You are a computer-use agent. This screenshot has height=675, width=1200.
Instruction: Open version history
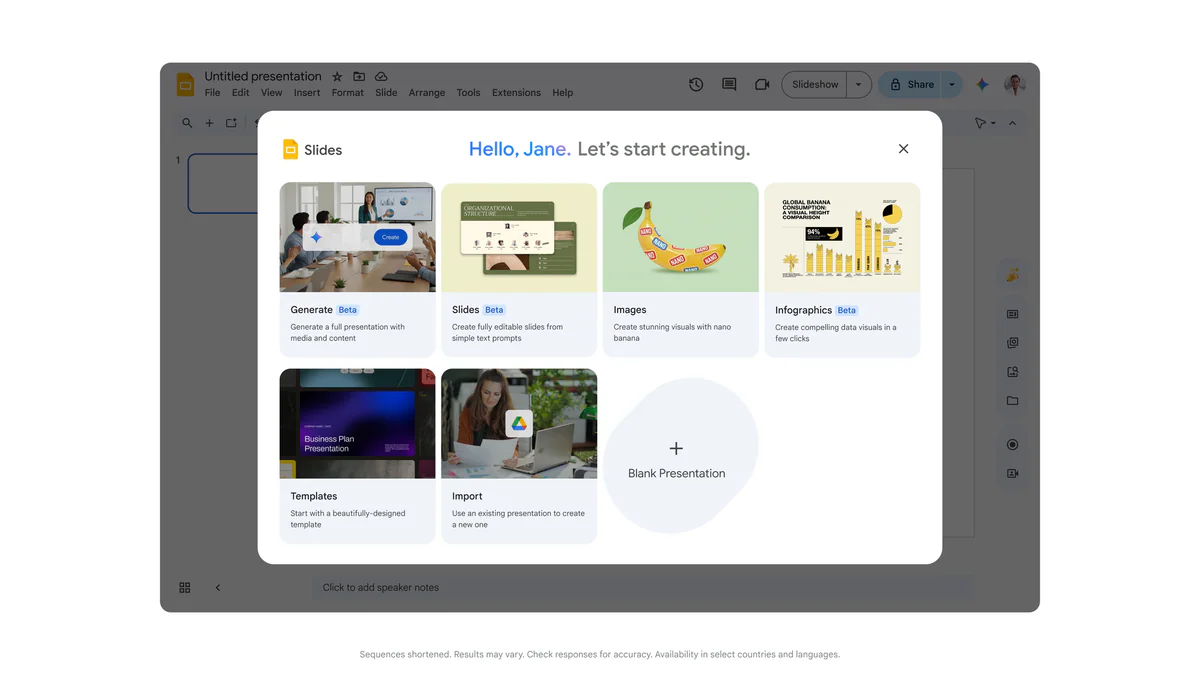tap(696, 85)
